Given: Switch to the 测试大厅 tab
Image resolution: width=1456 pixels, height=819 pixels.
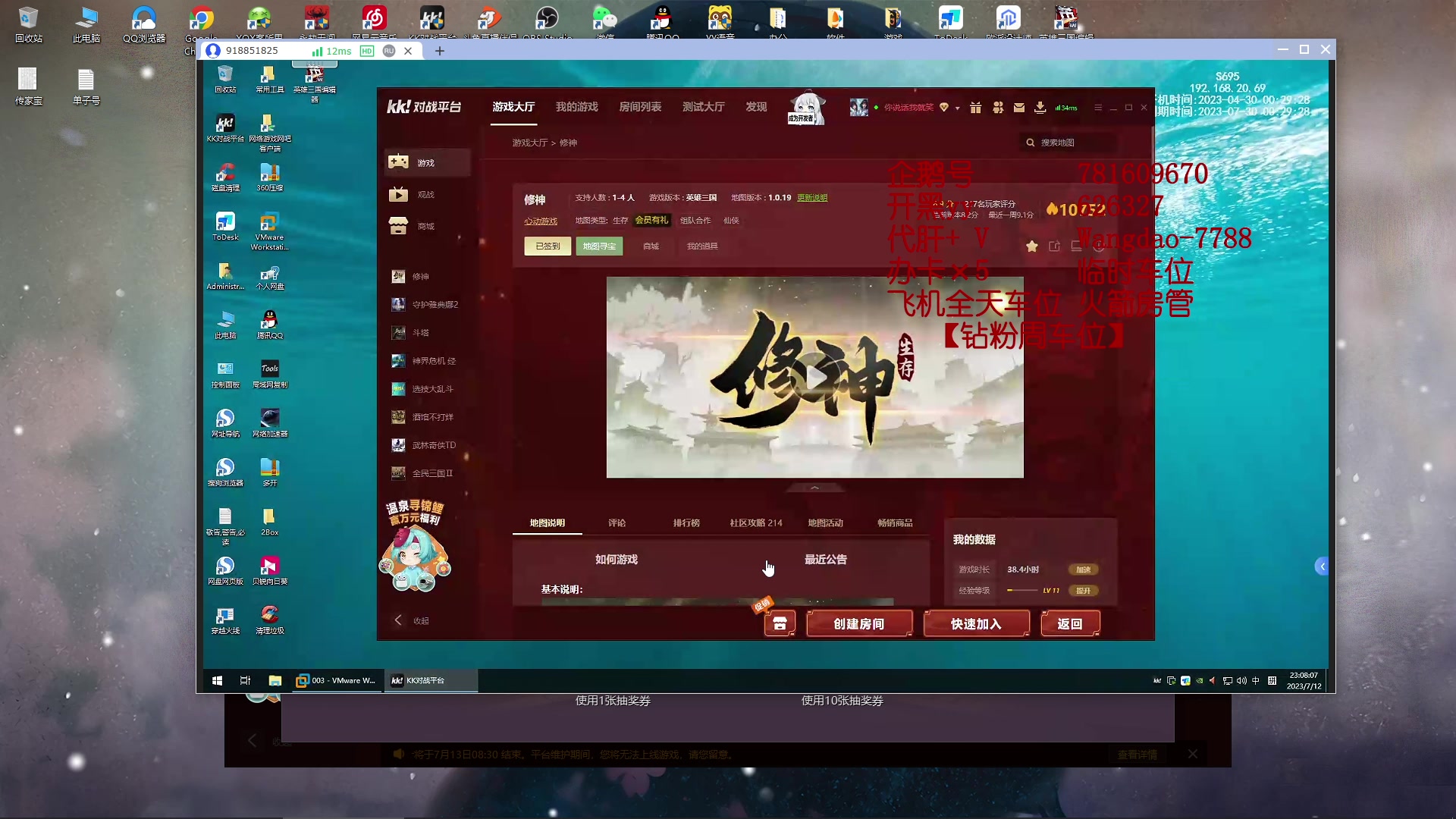Looking at the screenshot, I should (703, 107).
